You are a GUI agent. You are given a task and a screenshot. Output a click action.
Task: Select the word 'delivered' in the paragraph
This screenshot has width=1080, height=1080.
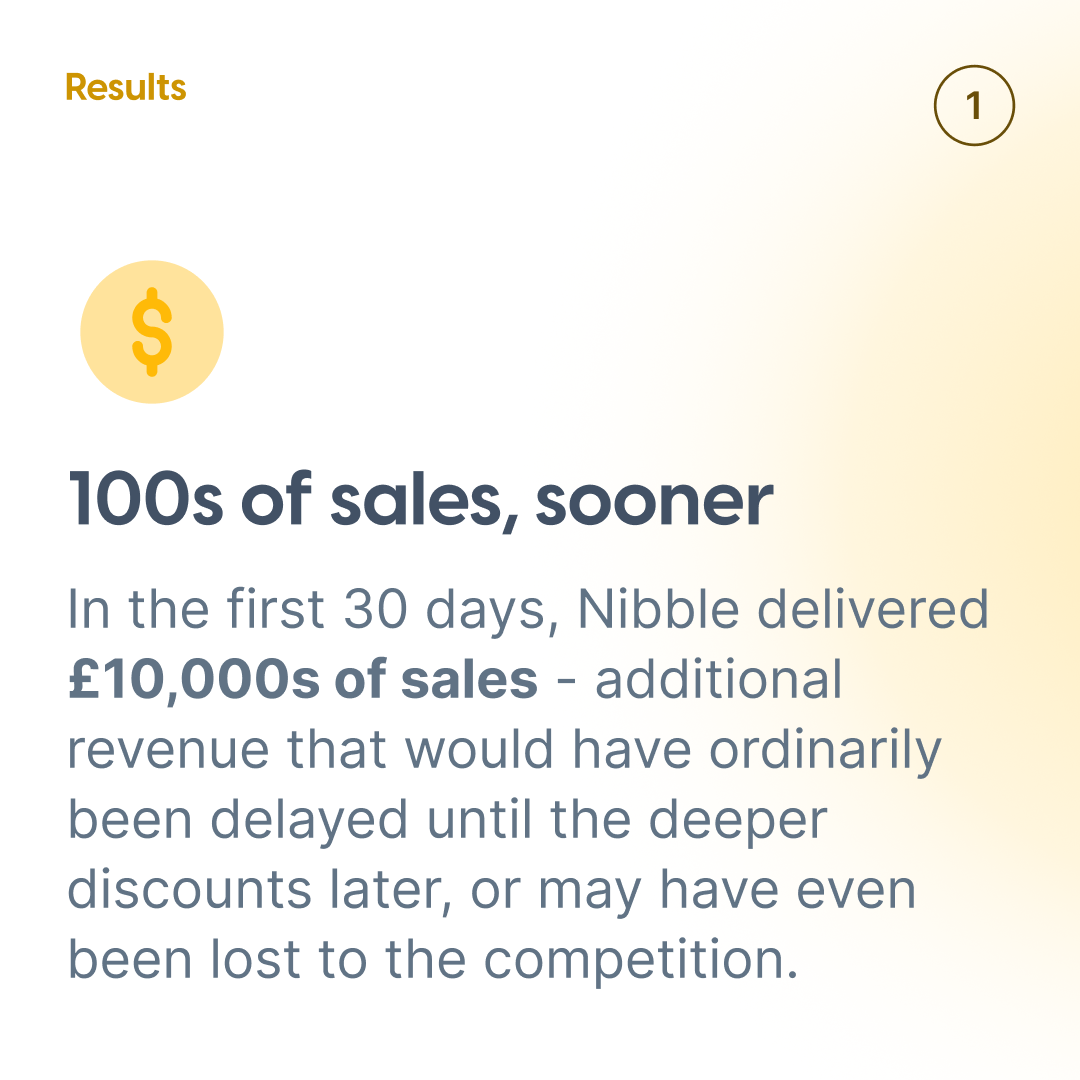pyautogui.click(x=873, y=609)
